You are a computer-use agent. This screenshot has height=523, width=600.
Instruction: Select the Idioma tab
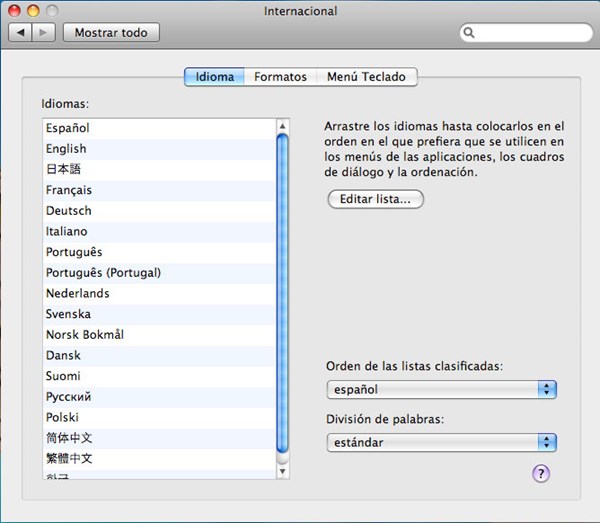pos(214,77)
